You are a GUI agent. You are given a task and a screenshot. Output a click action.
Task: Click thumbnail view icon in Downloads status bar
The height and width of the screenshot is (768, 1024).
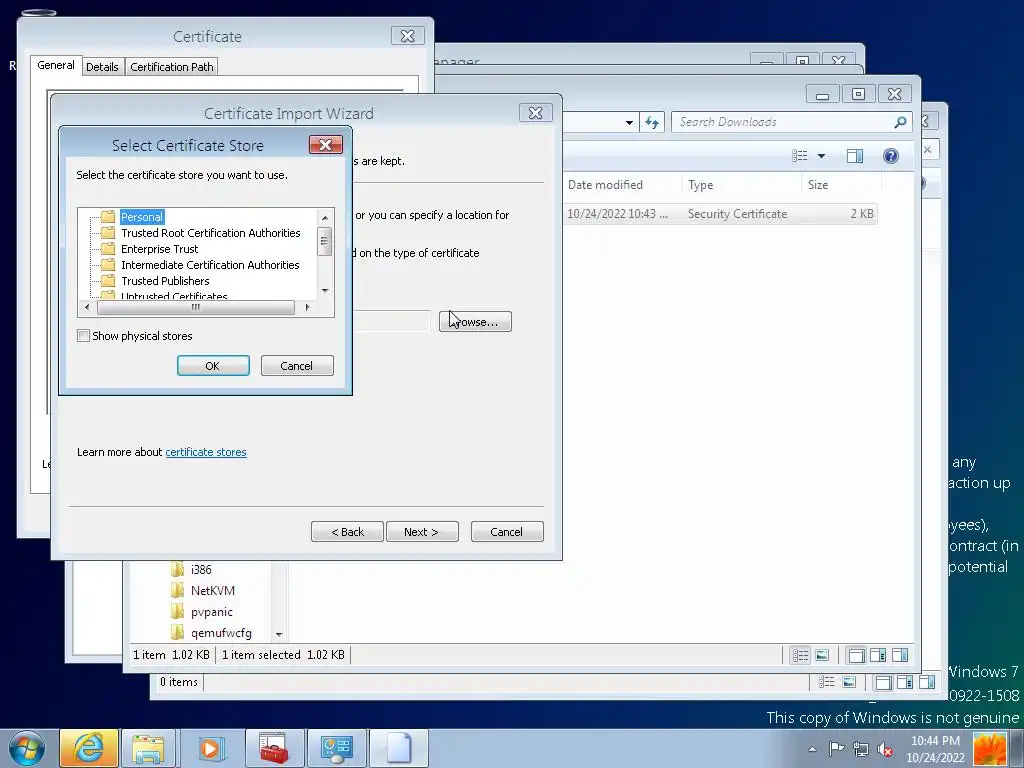(x=823, y=655)
